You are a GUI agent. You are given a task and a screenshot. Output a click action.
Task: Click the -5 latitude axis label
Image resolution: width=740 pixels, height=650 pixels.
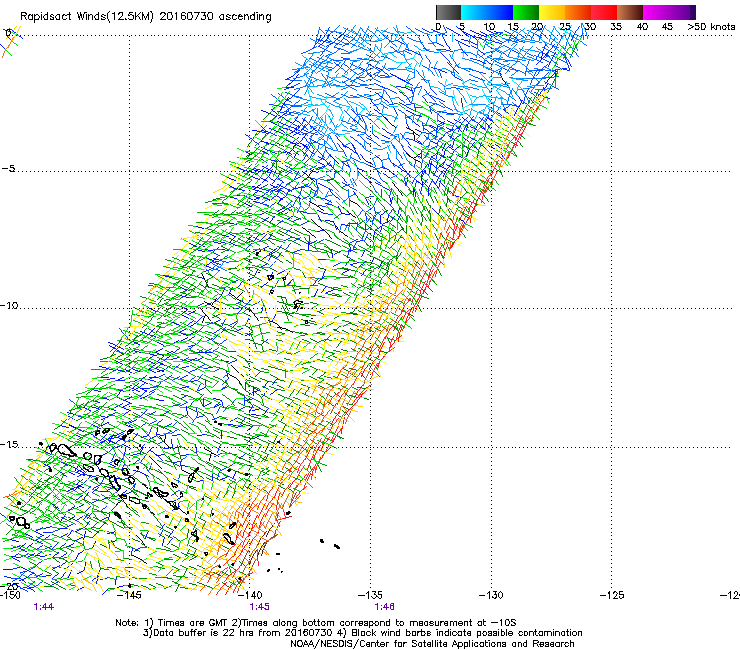click(8, 168)
